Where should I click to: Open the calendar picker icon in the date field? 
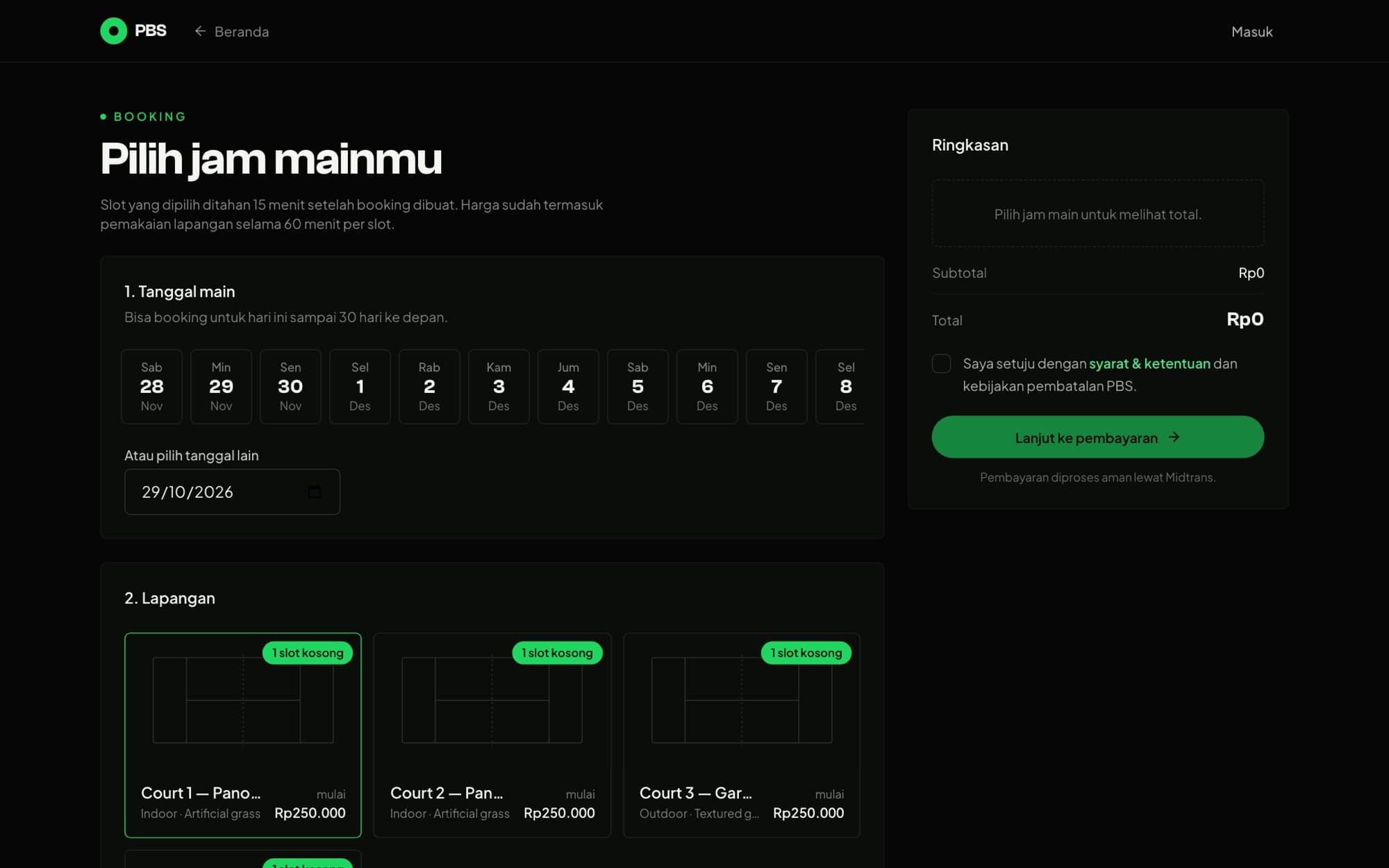315,492
